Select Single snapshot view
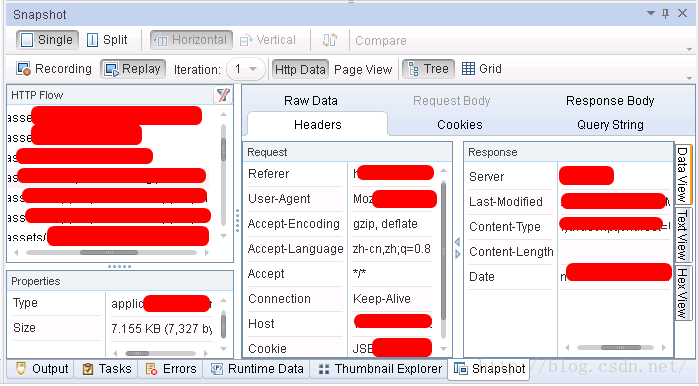Viewport: 699px width, 386px height. [x=47, y=40]
